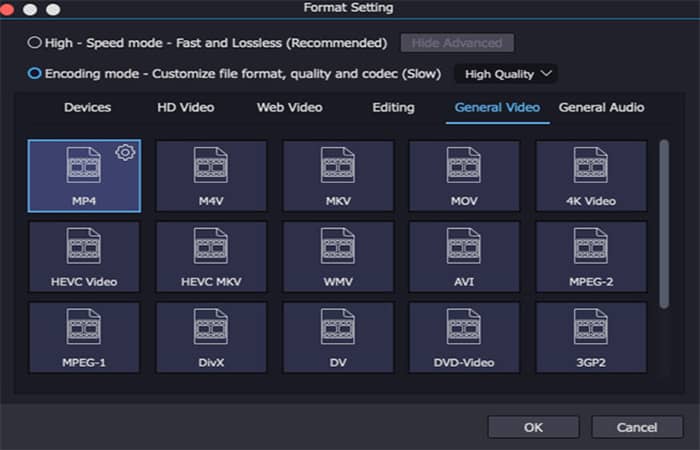Image resolution: width=700 pixels, height=450 pixels.
Task: Select the MP4 format tile
Action: 84,176
